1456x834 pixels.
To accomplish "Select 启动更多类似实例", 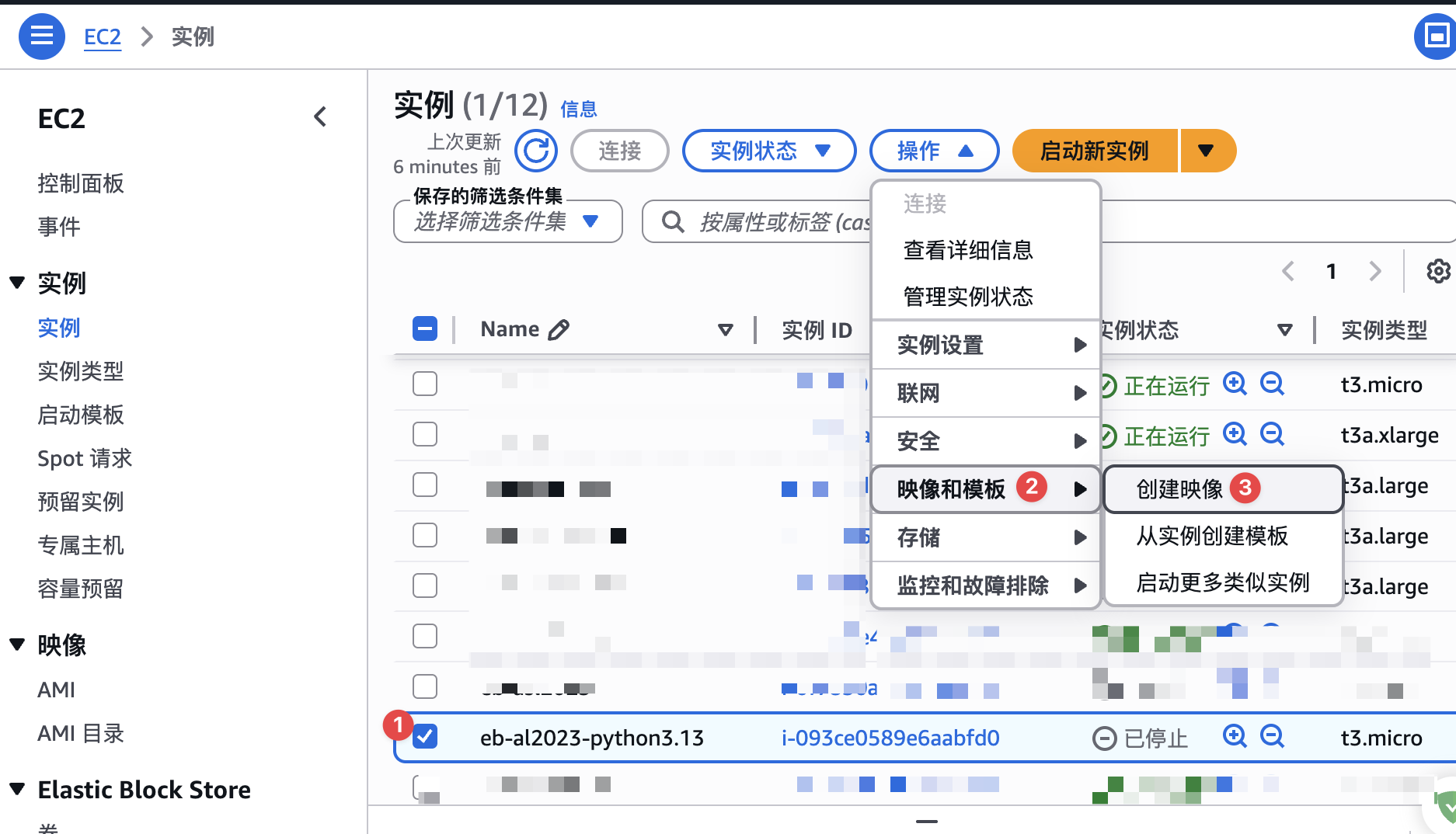I will coord(1223,582).
